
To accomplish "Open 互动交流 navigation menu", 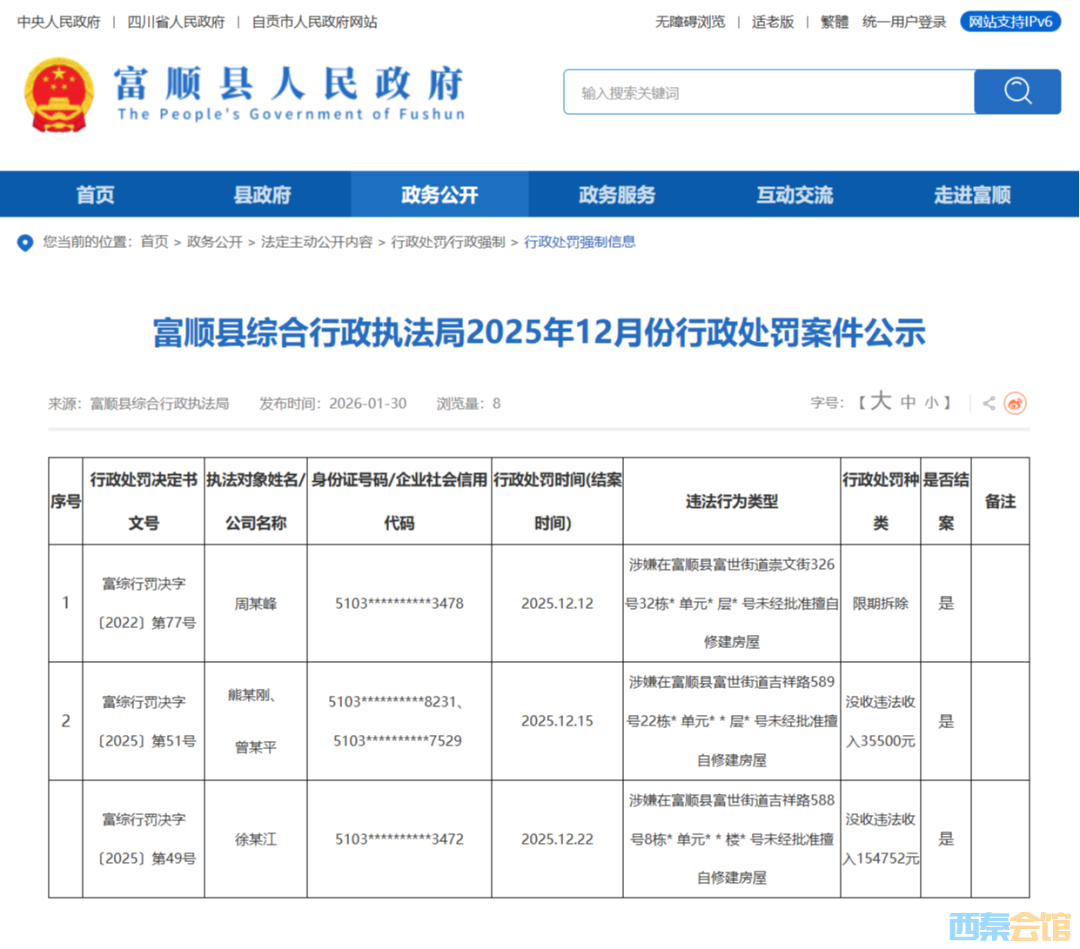I will [x=794, y=195].
